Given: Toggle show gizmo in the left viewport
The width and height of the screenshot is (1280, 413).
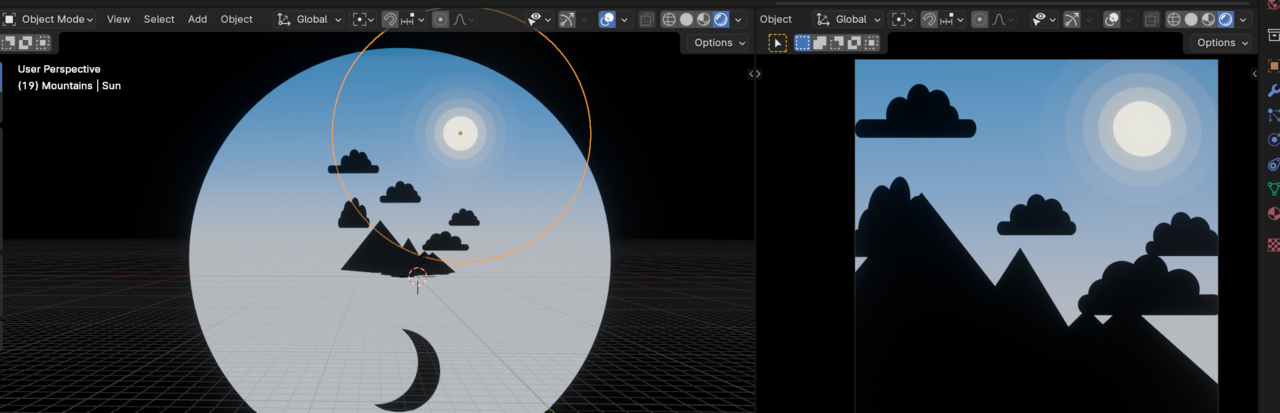Looking at the screenshot, I should [x=568, y=19].
